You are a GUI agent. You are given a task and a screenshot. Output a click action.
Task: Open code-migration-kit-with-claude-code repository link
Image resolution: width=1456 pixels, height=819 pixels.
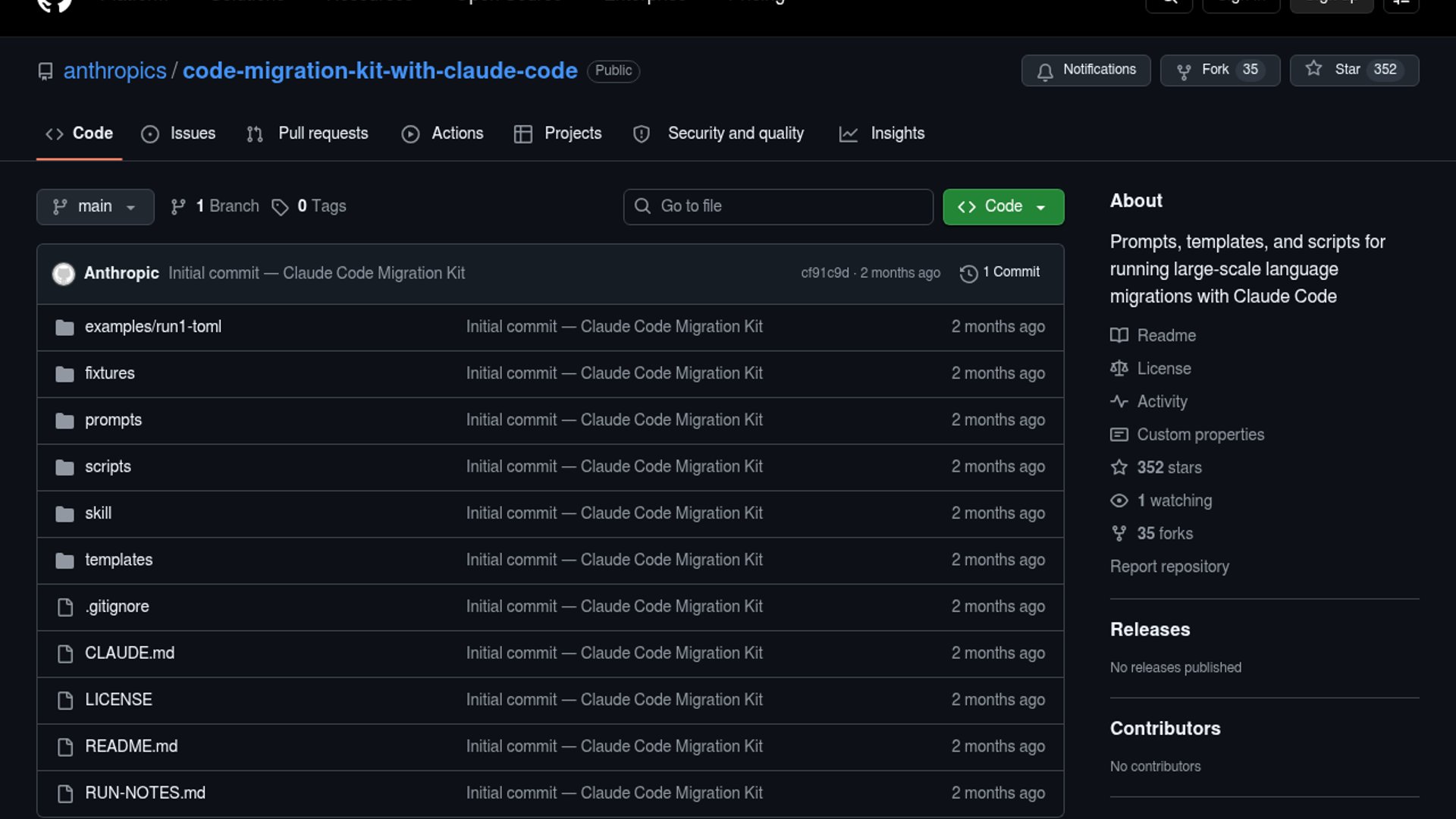pos(380,71)
